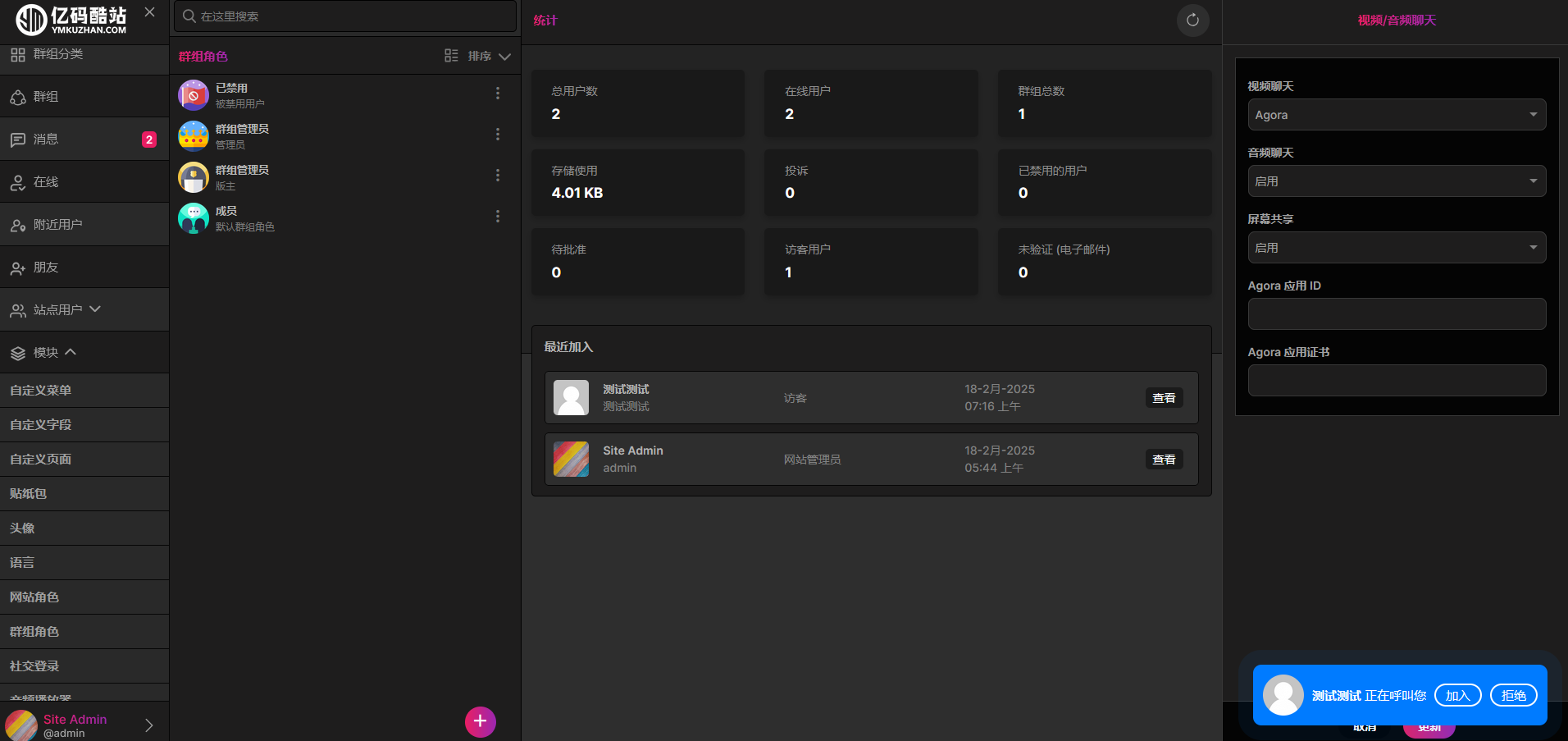Open options menu for 已禁用 role
Viewport: 1568px width, 741px height.
point(498,94)
